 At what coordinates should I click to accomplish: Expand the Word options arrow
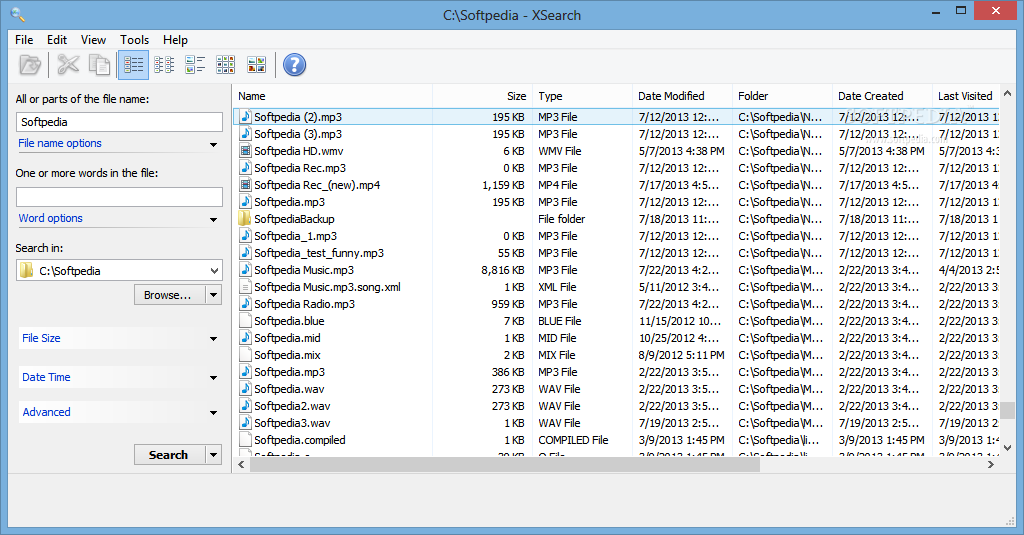213,219
